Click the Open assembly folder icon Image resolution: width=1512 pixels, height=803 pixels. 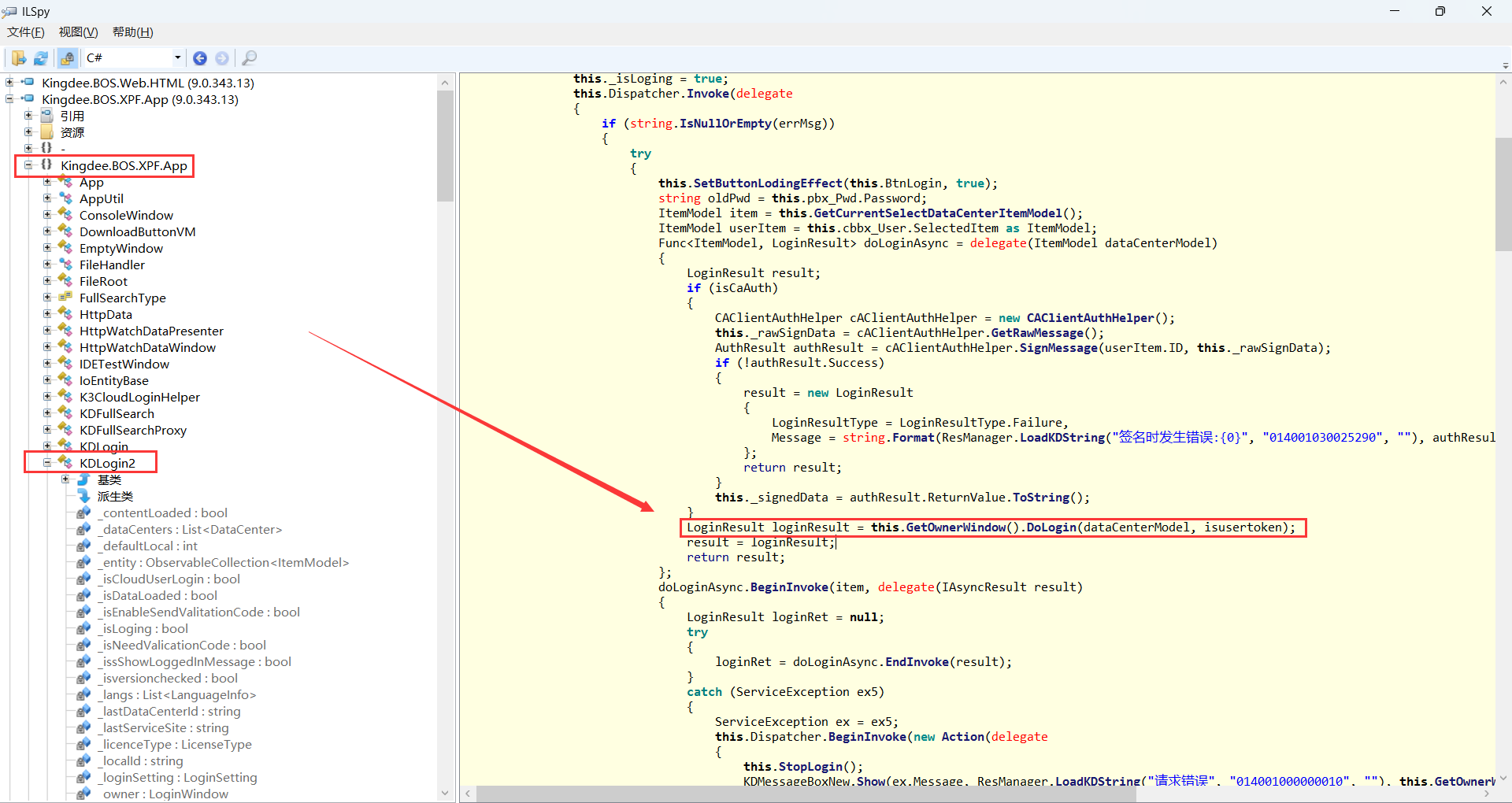click(x=18, y=58)
